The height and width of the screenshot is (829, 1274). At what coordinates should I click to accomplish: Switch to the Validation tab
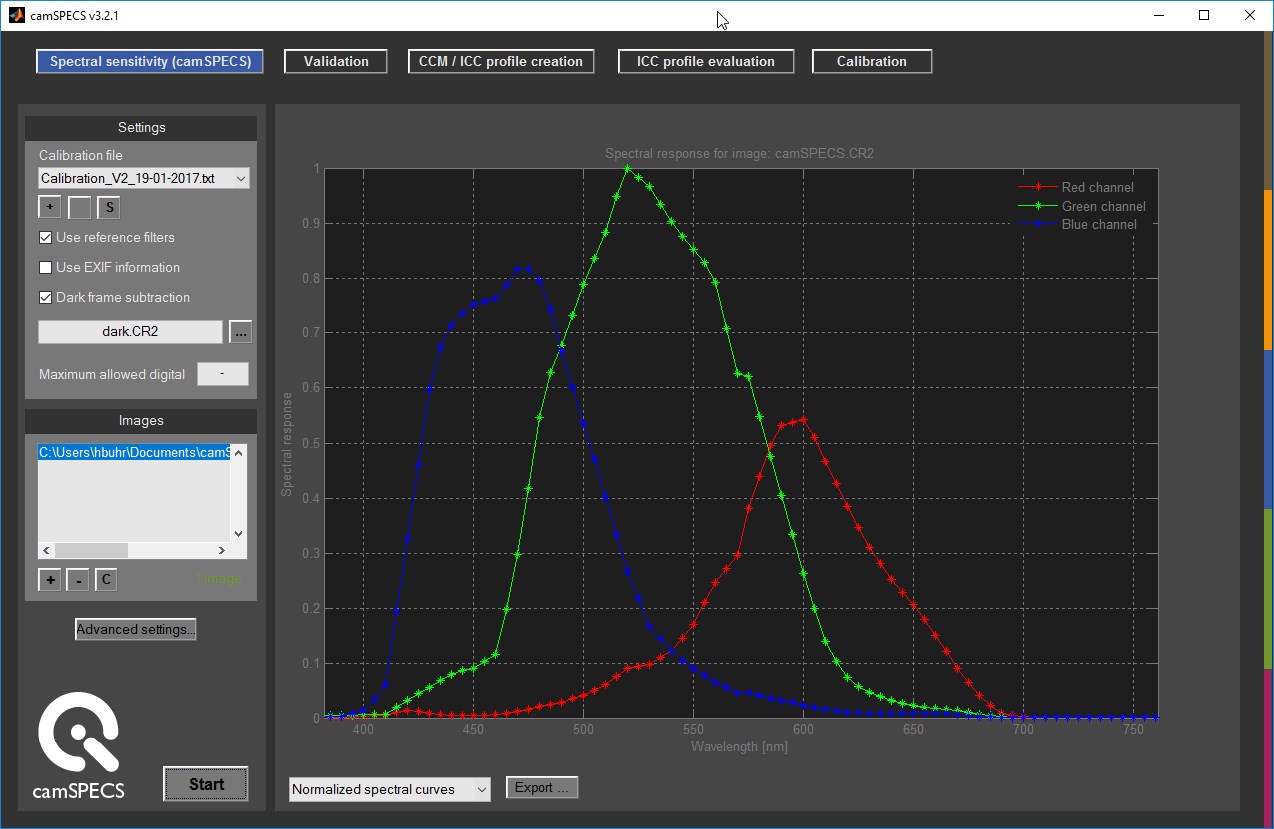pyautogui.click(x=336, y=61)
